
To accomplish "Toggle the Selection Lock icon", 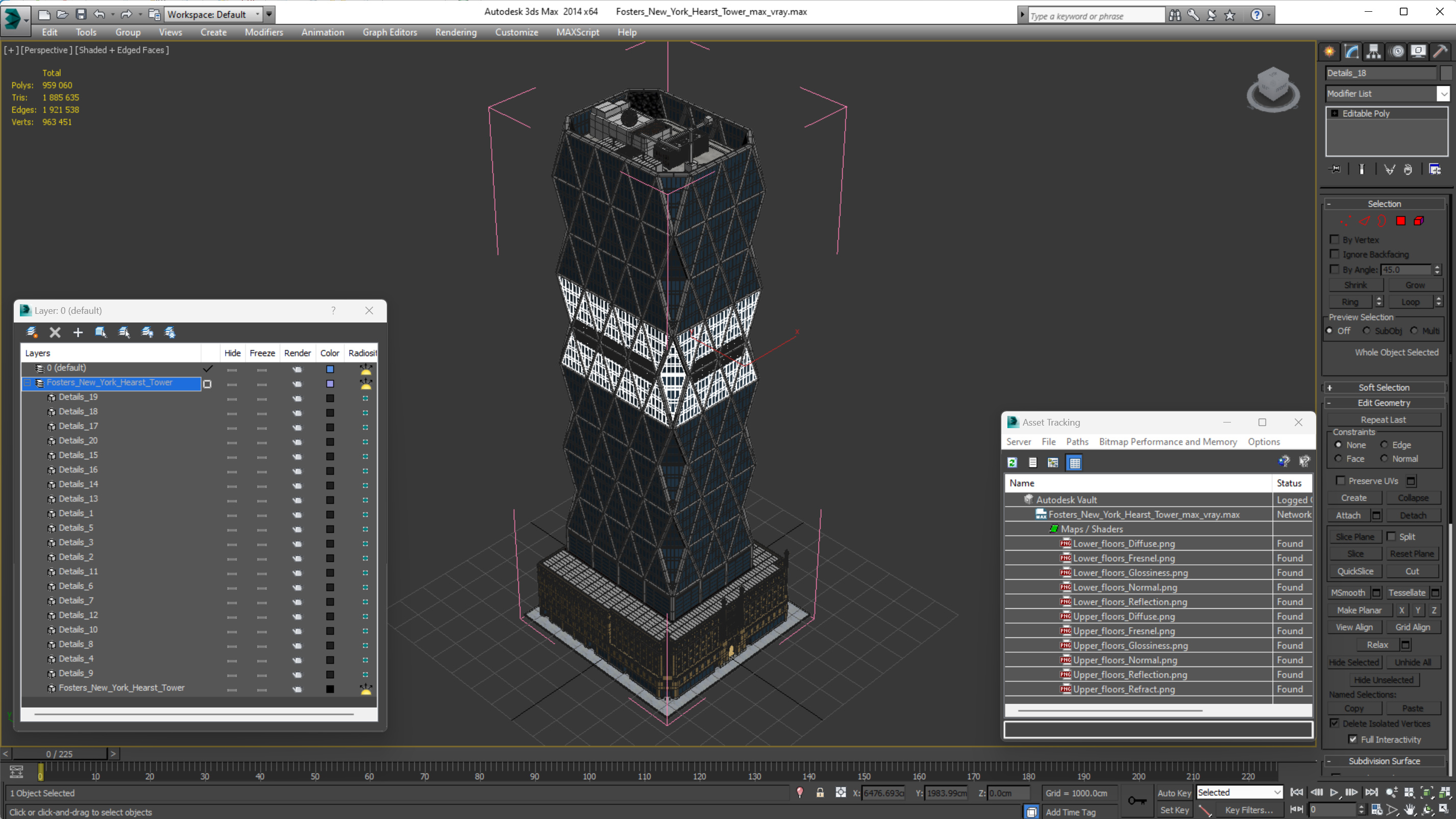I will coord(820,793).
